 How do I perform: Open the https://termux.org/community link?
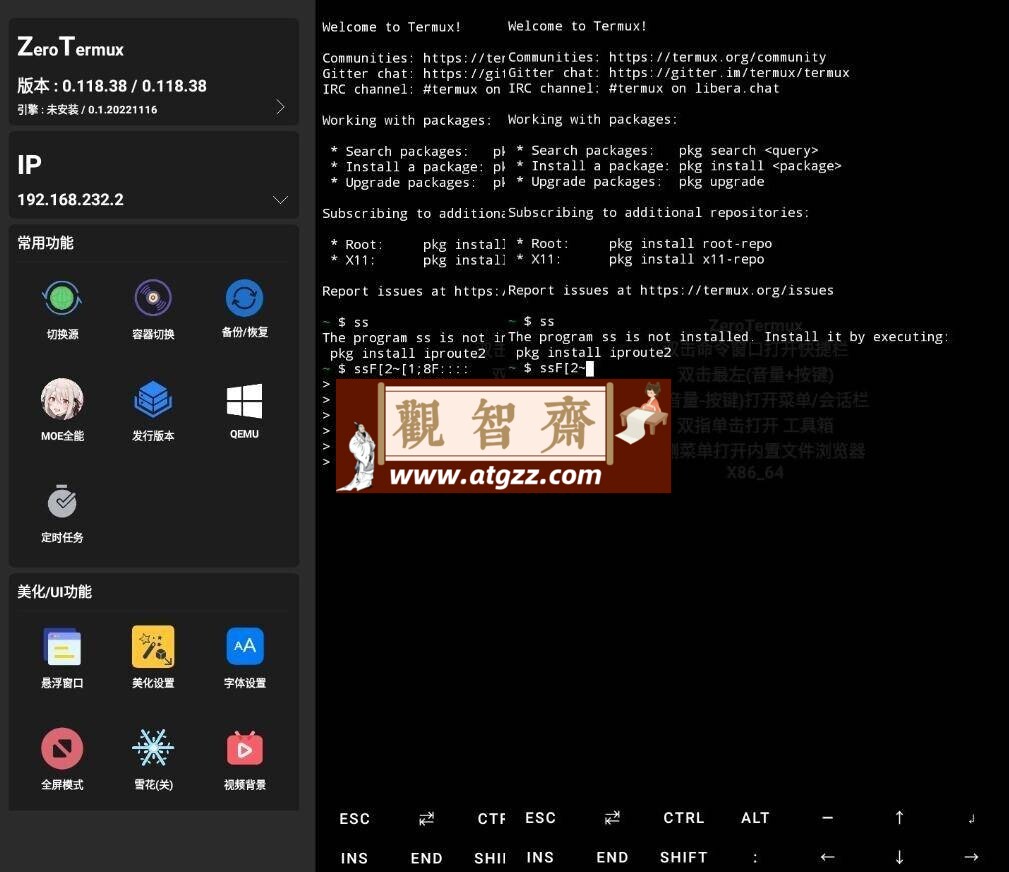717,57
